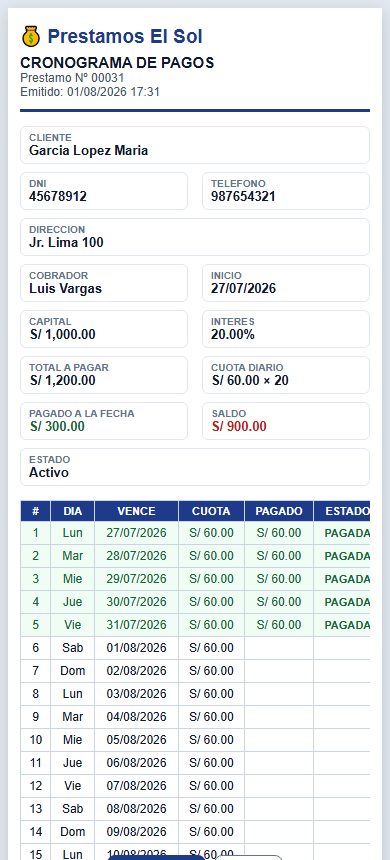
Task: Click row number 10 cell
Action: tap(36, 740)
